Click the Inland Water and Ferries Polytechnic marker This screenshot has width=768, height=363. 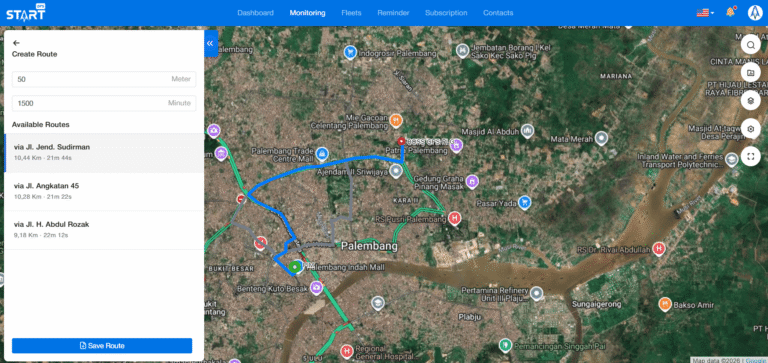click(x=732, y=160)
